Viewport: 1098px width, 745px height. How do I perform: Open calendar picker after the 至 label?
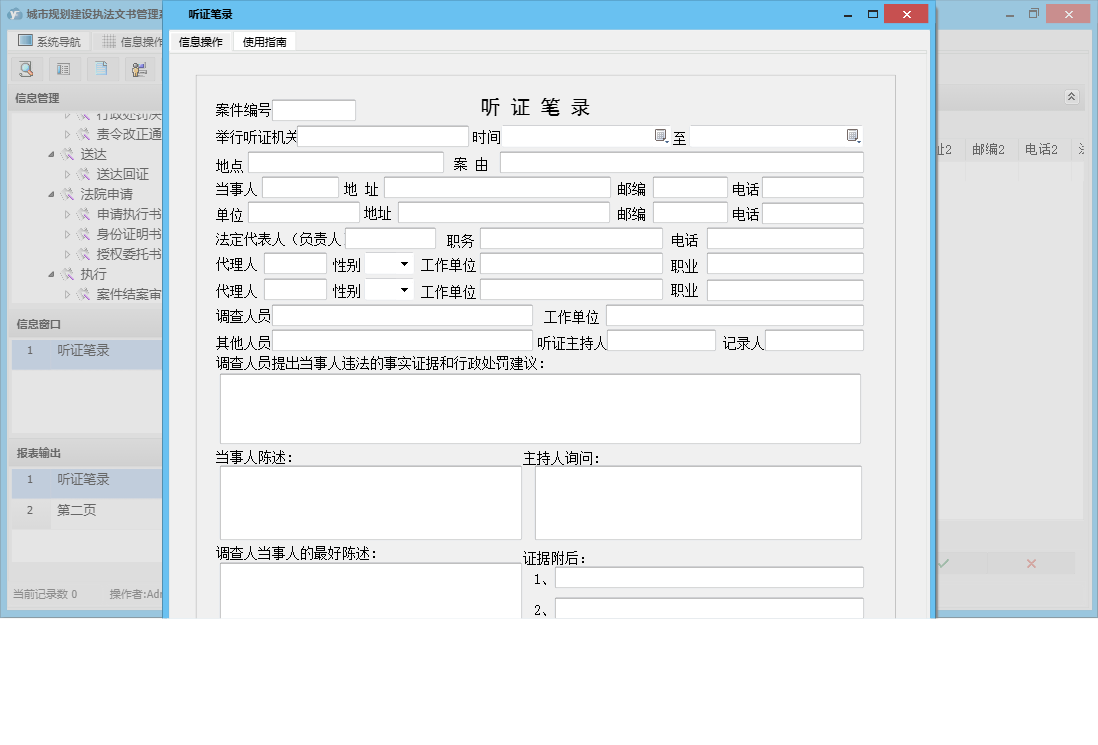tap(853, 135)
